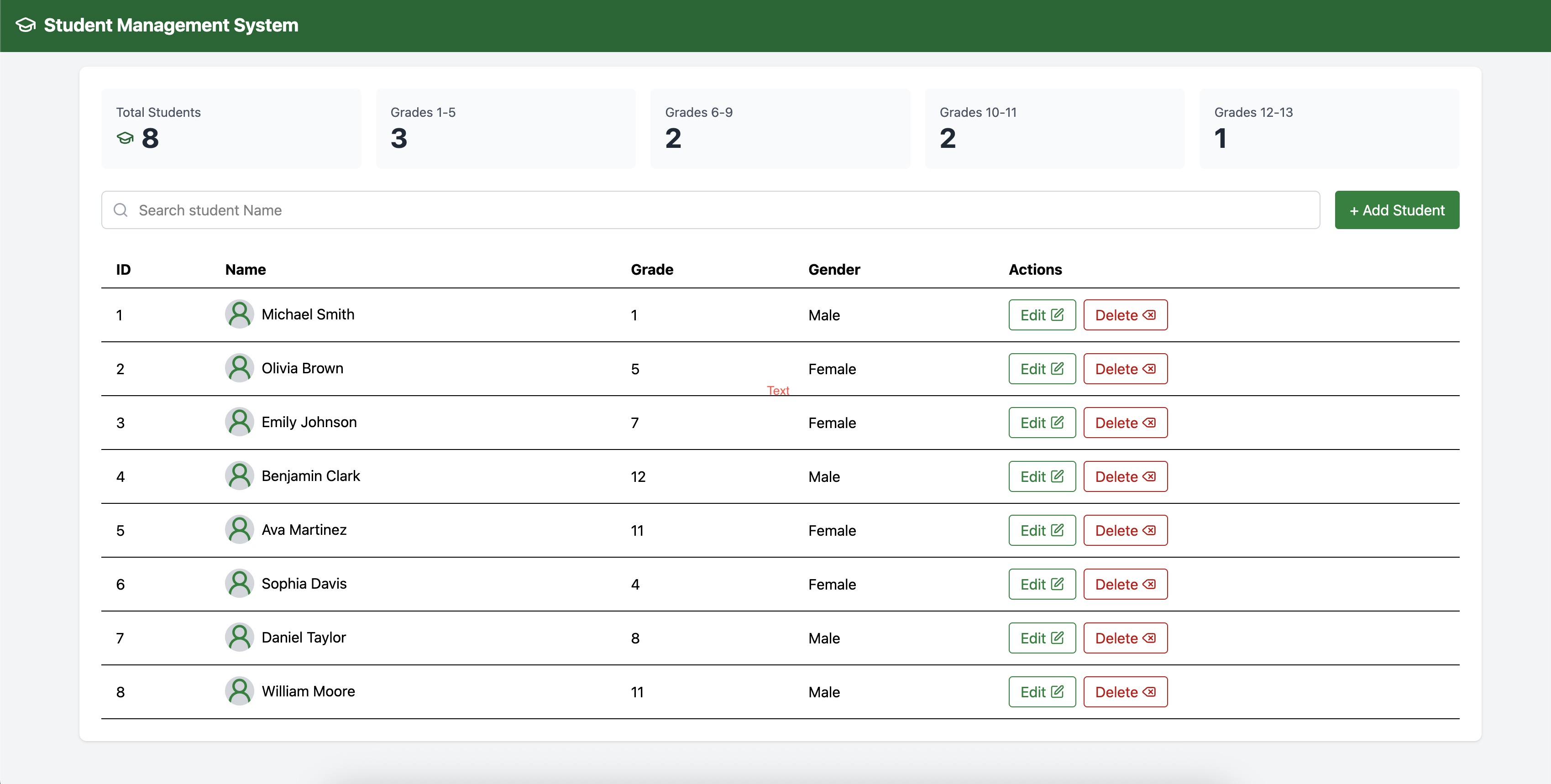Delete Daniel Taylor's row
The height and width of the screenshot is (784, 1551).
pyautogui.click(x=1125, y=638)
